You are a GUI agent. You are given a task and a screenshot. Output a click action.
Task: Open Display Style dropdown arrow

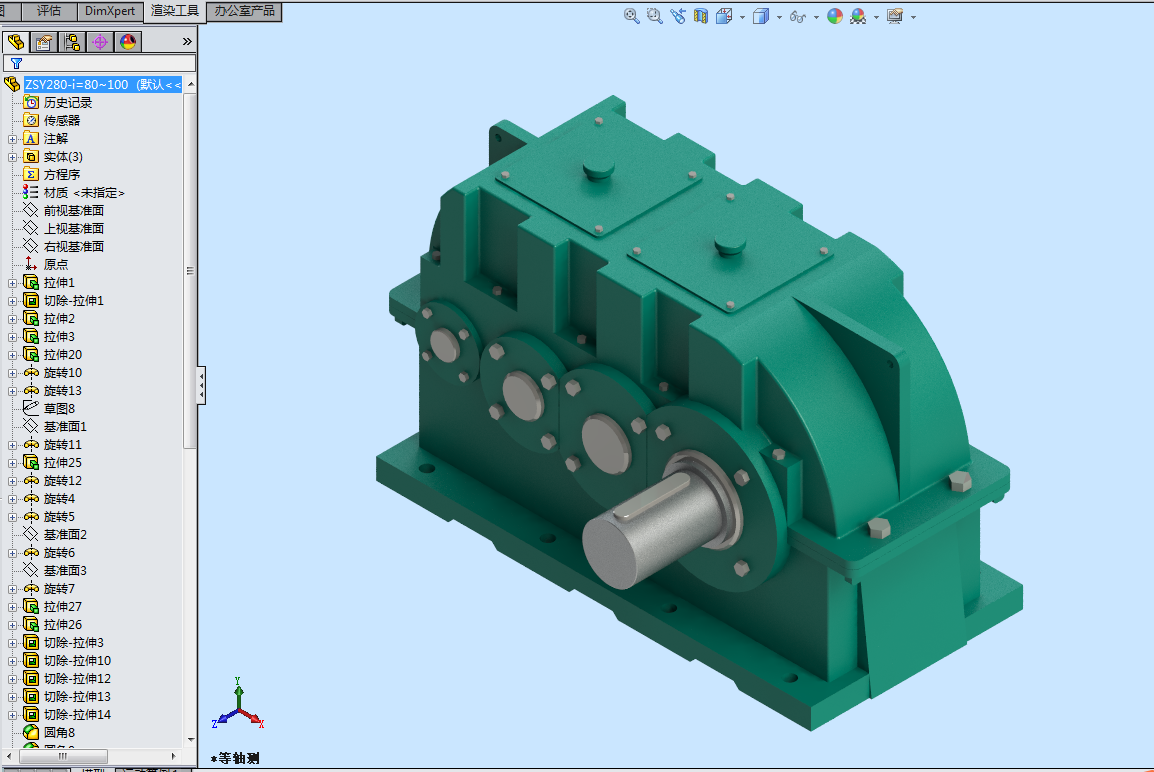pos(779,17)
